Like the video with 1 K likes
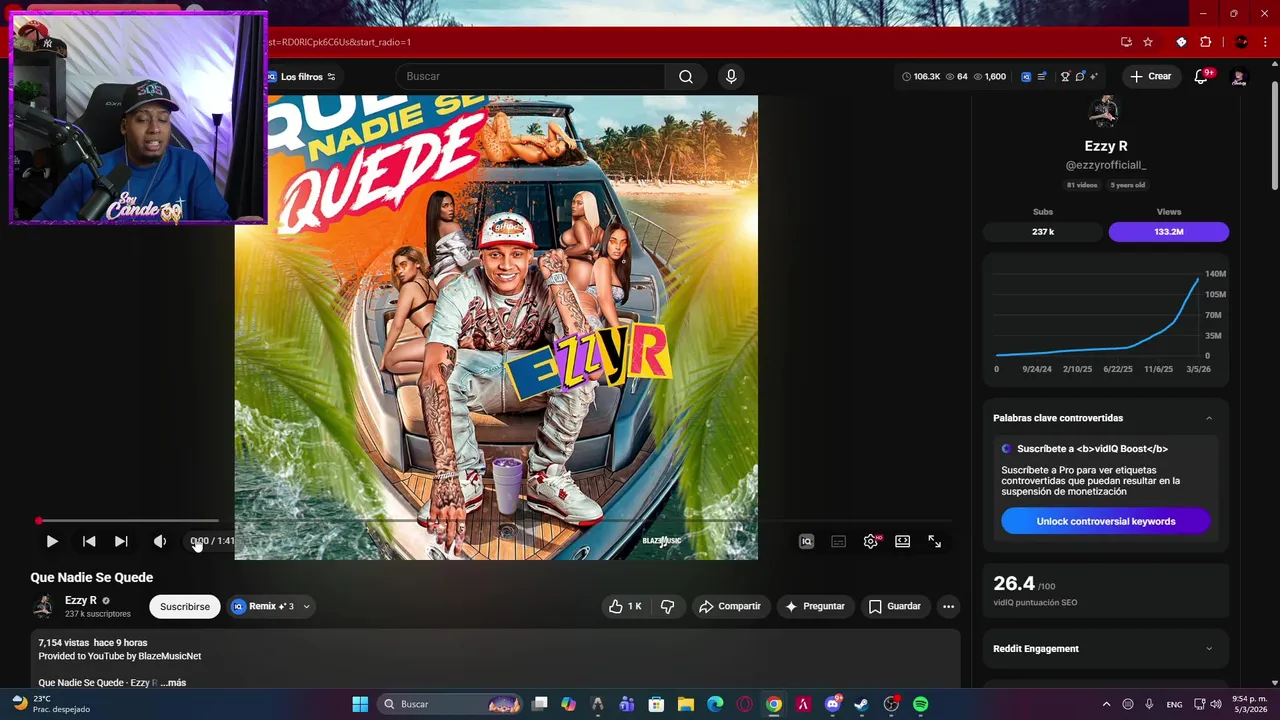Image resolution: width=1280 pixels, height=720 pixels. tap(625, 606)
